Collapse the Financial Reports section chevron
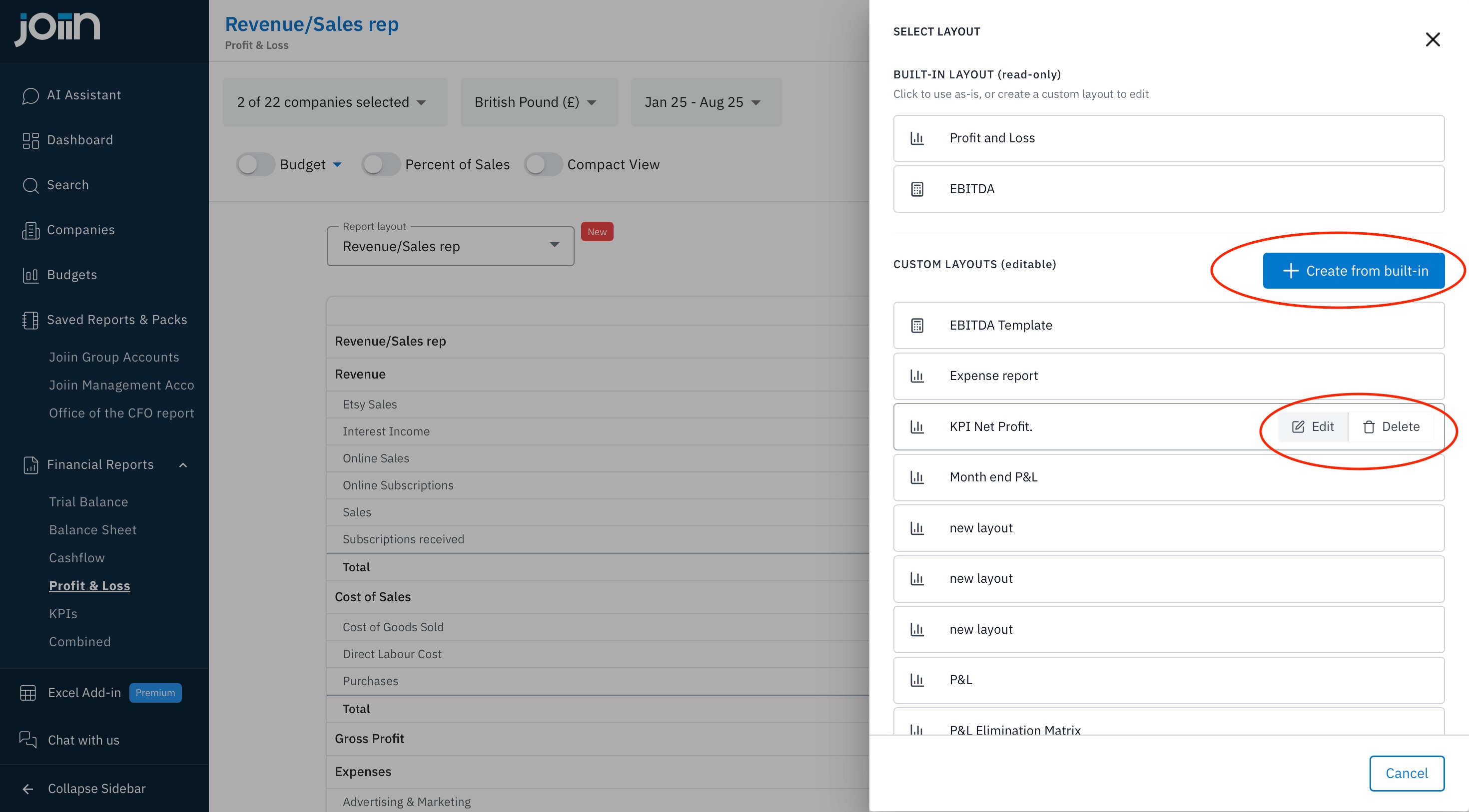The image size is (1469, 812). click(x=183, y=465)
